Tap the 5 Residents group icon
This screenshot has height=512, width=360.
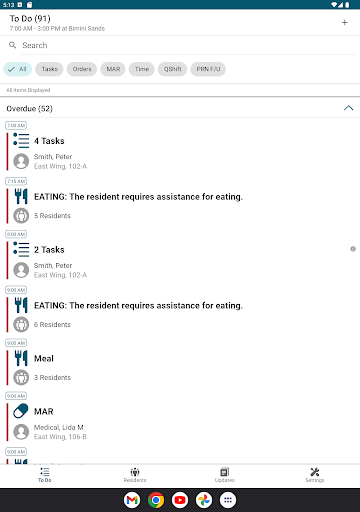pos(21,215)
